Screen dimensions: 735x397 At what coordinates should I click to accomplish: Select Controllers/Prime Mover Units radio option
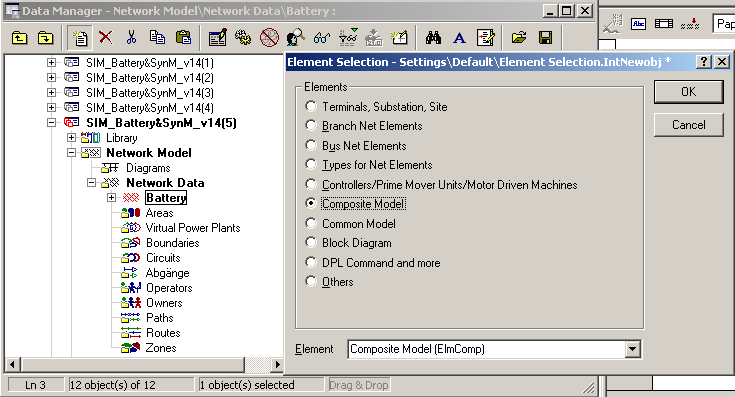tap(311, 184)
